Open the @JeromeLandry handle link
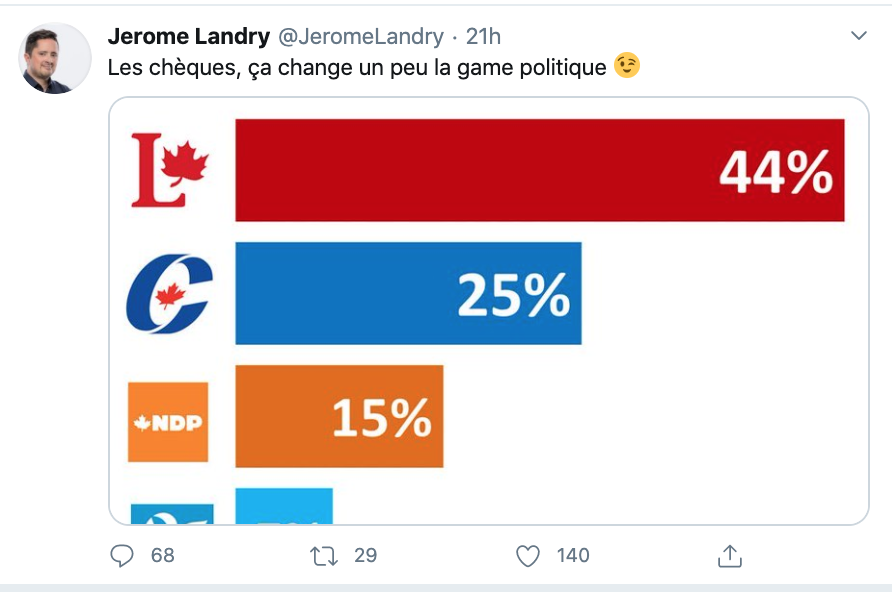Viewport: 892px width, 592px height. 359,37
